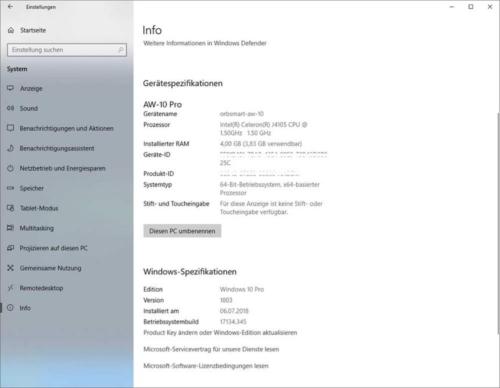Open the Benachrichtigungen und Aktionen settings
The width and height of the screenshot is (500, 388).
click(67, 128)
